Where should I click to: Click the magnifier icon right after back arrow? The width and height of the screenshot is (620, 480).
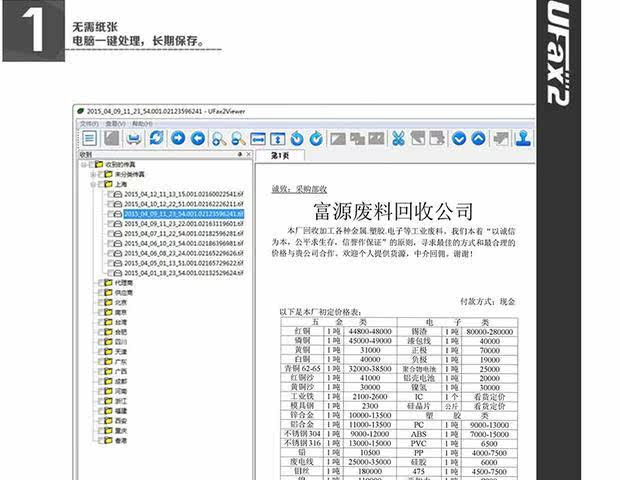tap(219, 139)
